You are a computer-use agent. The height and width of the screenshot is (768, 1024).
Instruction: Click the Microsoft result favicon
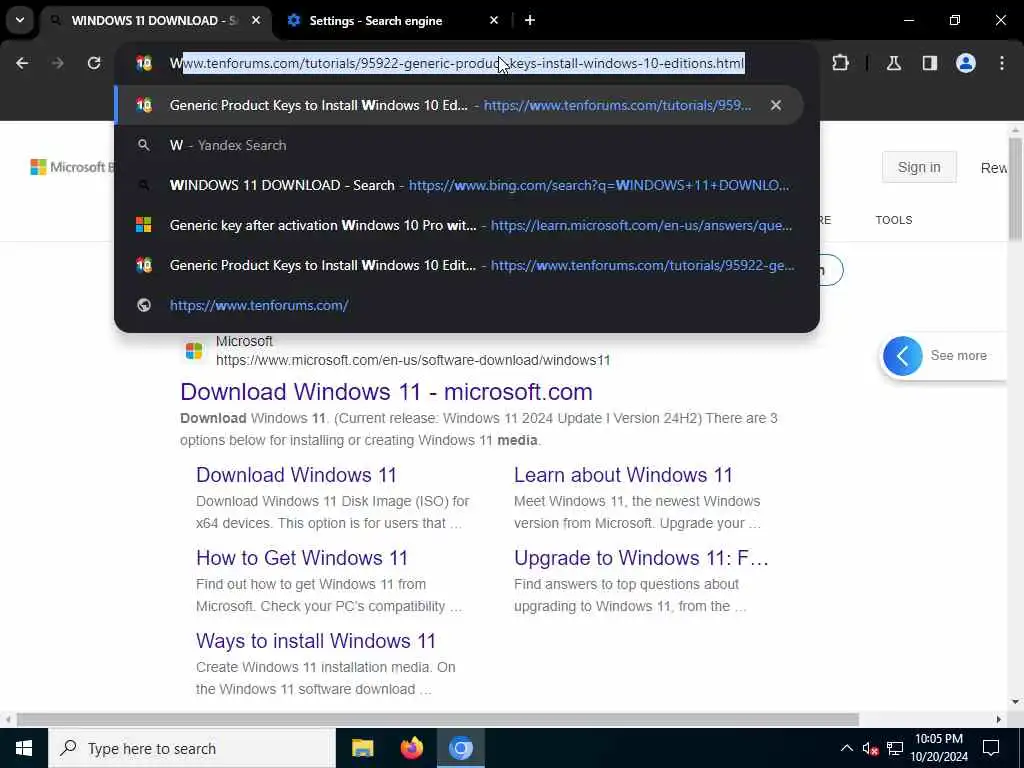tap(194, 351)
